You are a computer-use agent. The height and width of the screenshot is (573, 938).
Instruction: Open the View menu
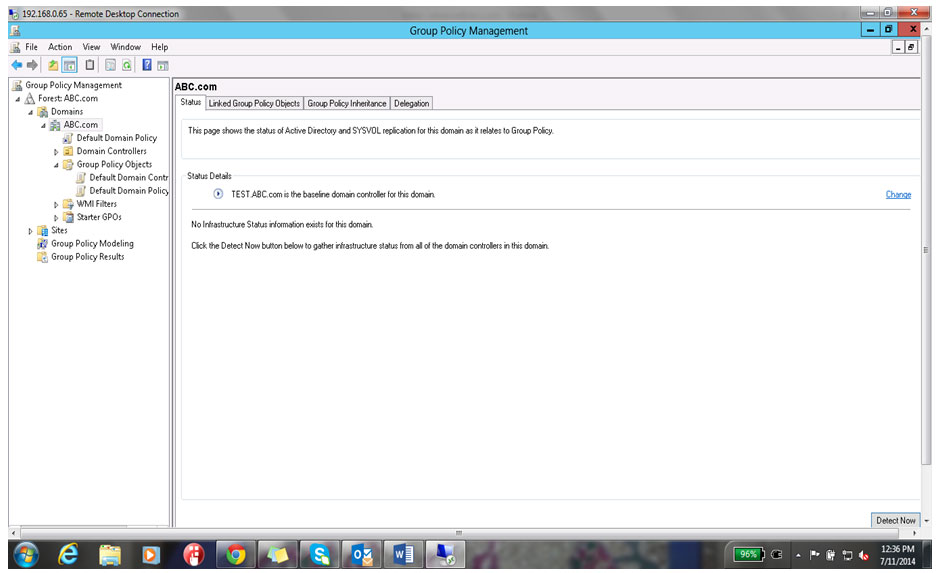pos(92,47)
